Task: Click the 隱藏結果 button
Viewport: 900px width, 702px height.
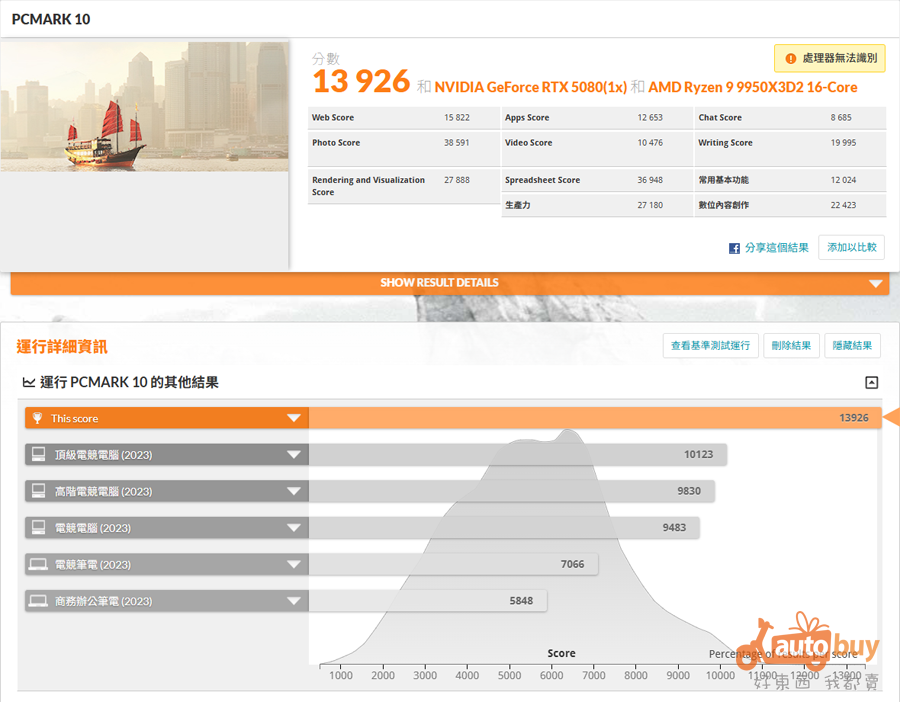Action: pyautogui.click(x=854, y=346)
